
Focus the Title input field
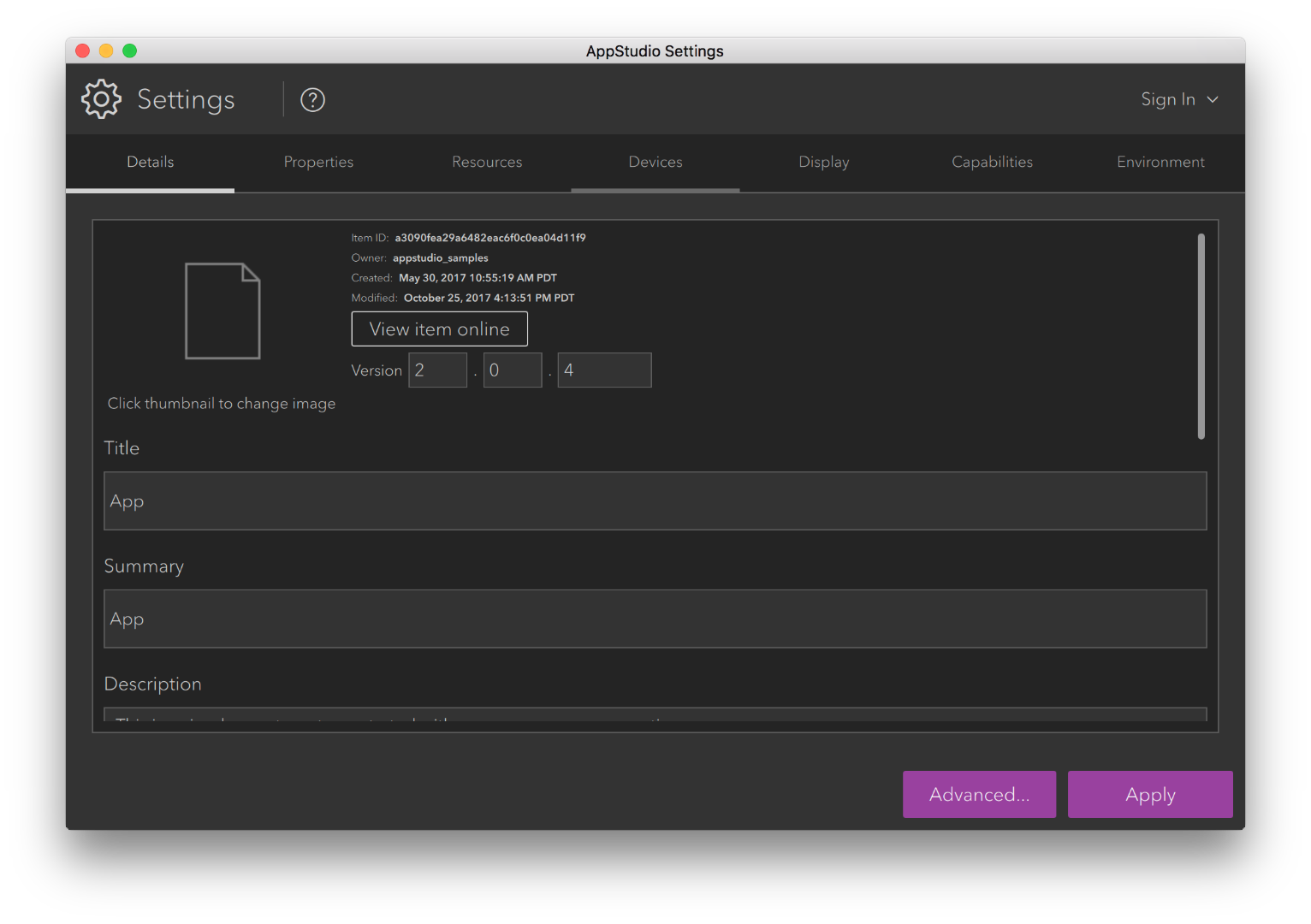655,501
